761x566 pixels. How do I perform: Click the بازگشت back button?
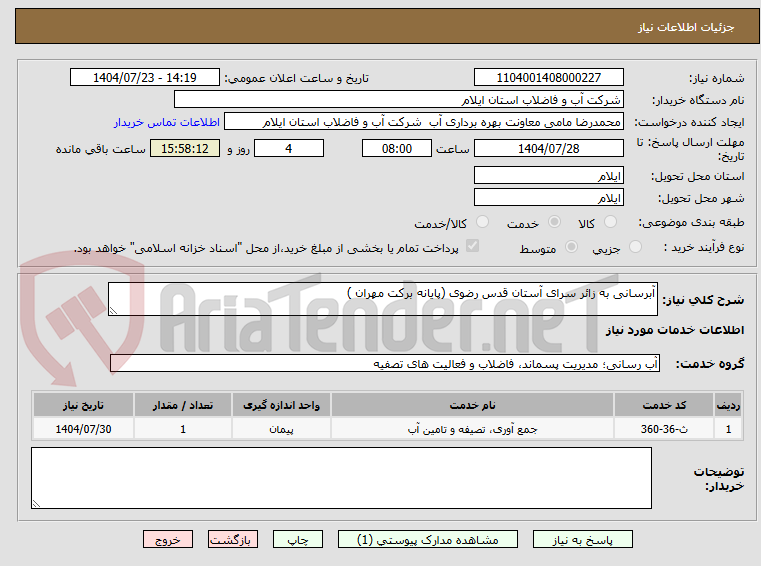(232, 539)
